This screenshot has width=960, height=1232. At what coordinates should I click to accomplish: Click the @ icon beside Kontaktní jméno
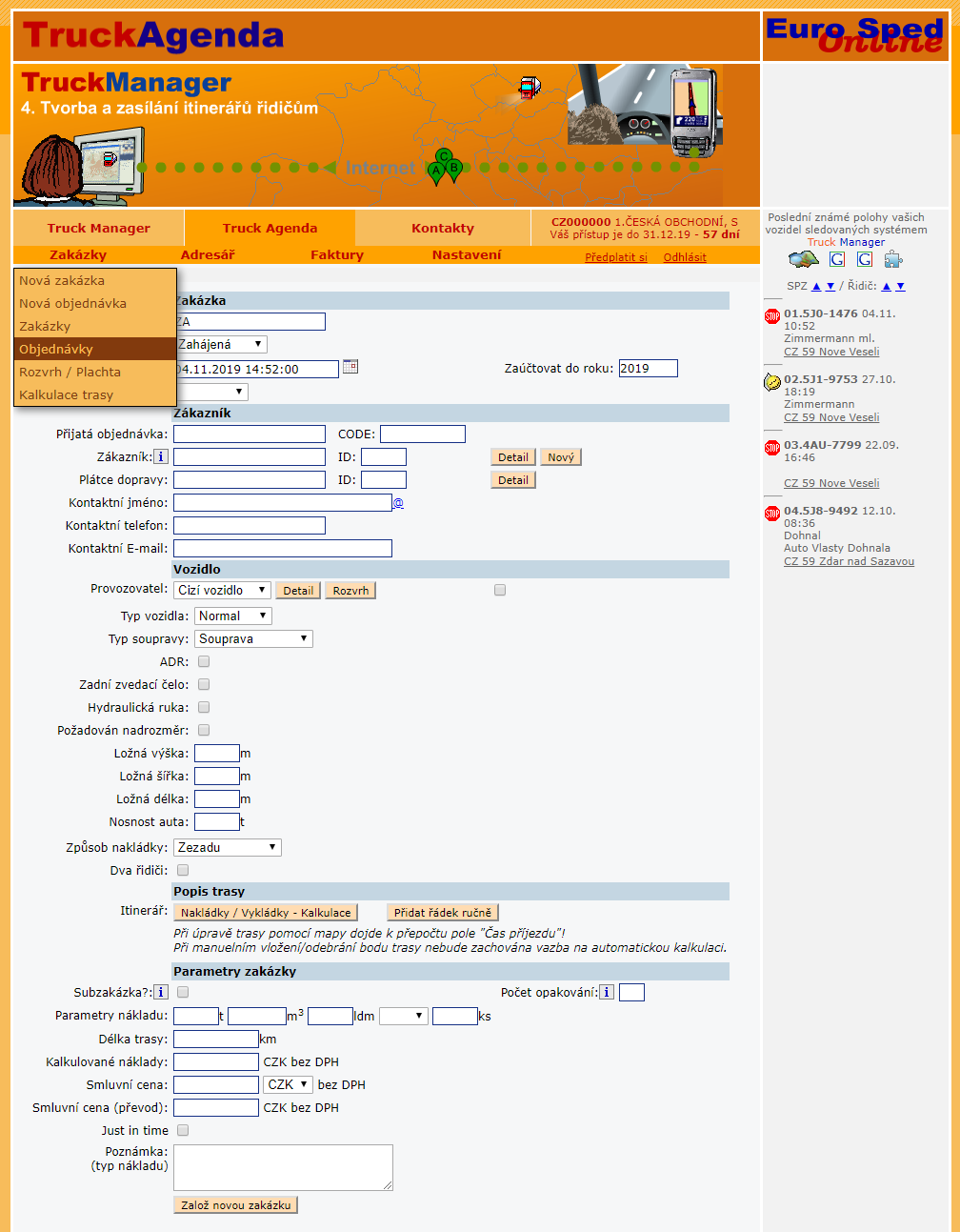398,503
